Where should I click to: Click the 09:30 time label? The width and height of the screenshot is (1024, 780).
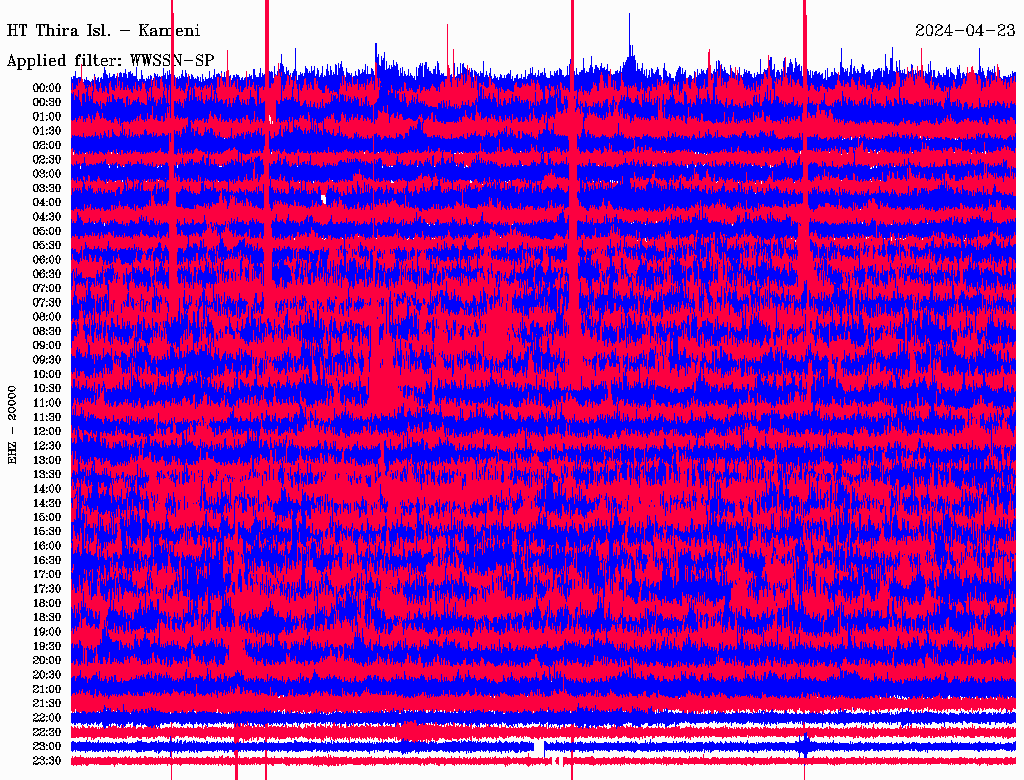[47, 360]
